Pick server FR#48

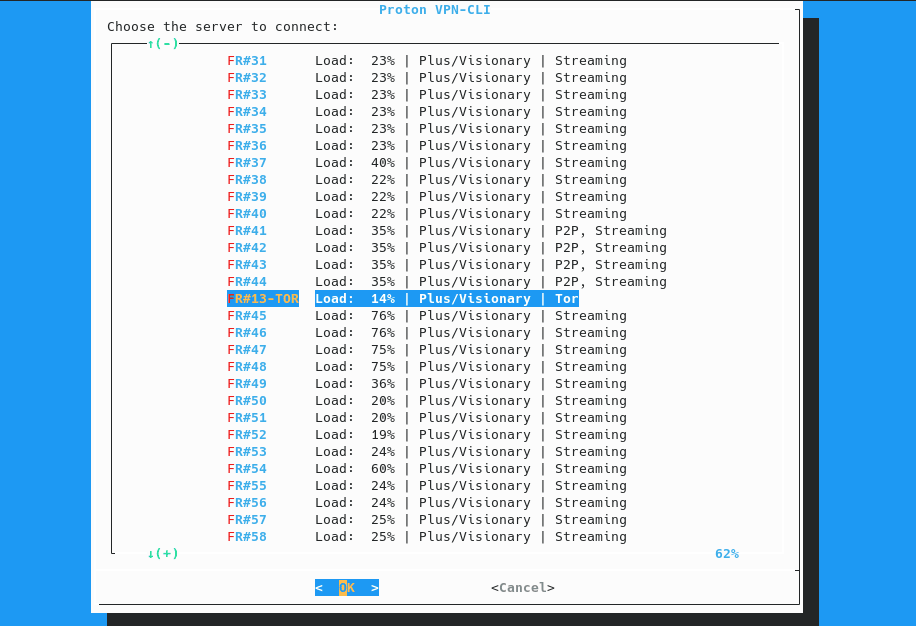tap(427, 366)
